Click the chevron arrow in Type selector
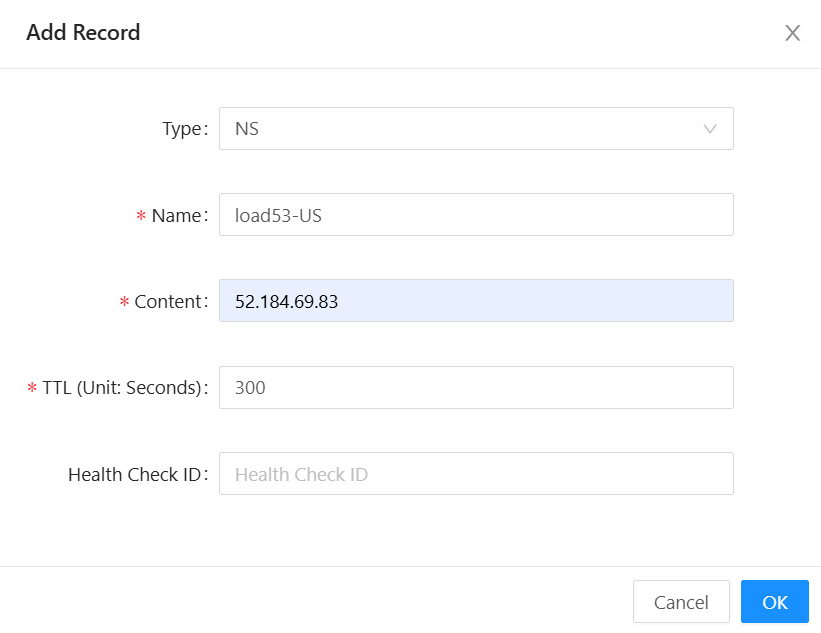This screenshot has width=821, height=633. 710,129
